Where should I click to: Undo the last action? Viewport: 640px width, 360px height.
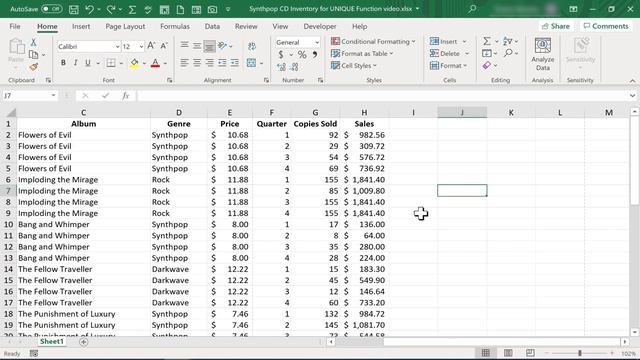pos(89,9)
